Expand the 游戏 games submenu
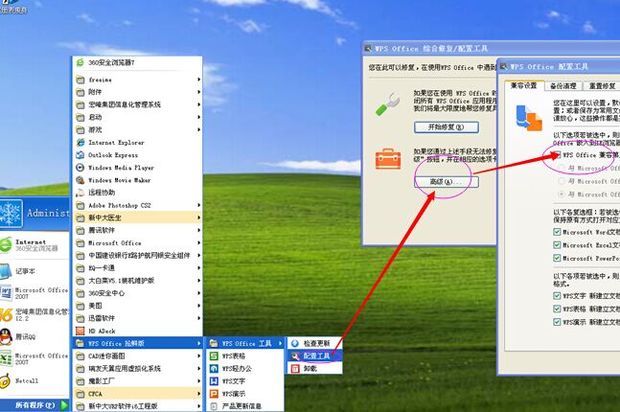620x412 pixels. [137, 130]
